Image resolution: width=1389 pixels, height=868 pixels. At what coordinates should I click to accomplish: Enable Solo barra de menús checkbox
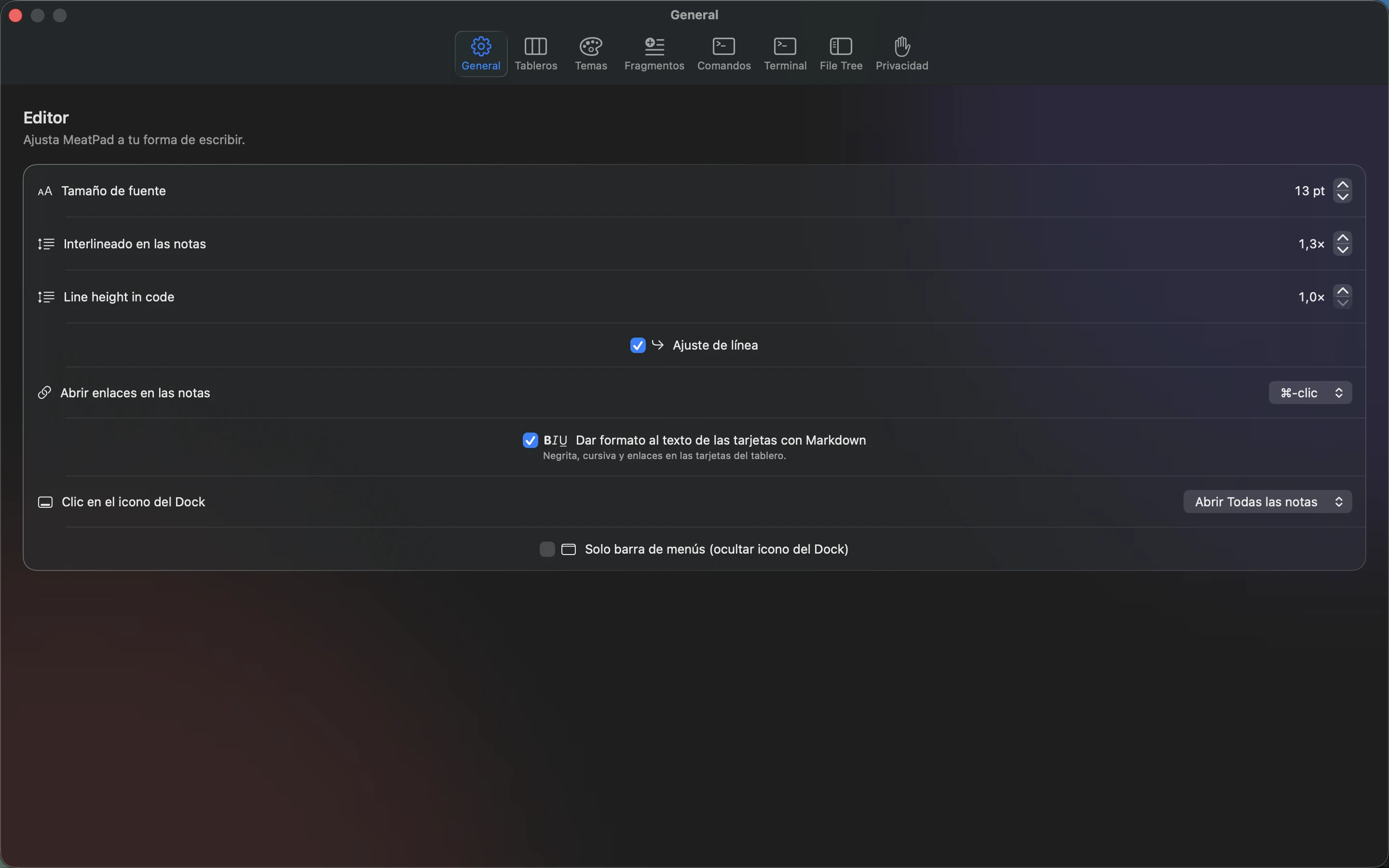[547, 549]
